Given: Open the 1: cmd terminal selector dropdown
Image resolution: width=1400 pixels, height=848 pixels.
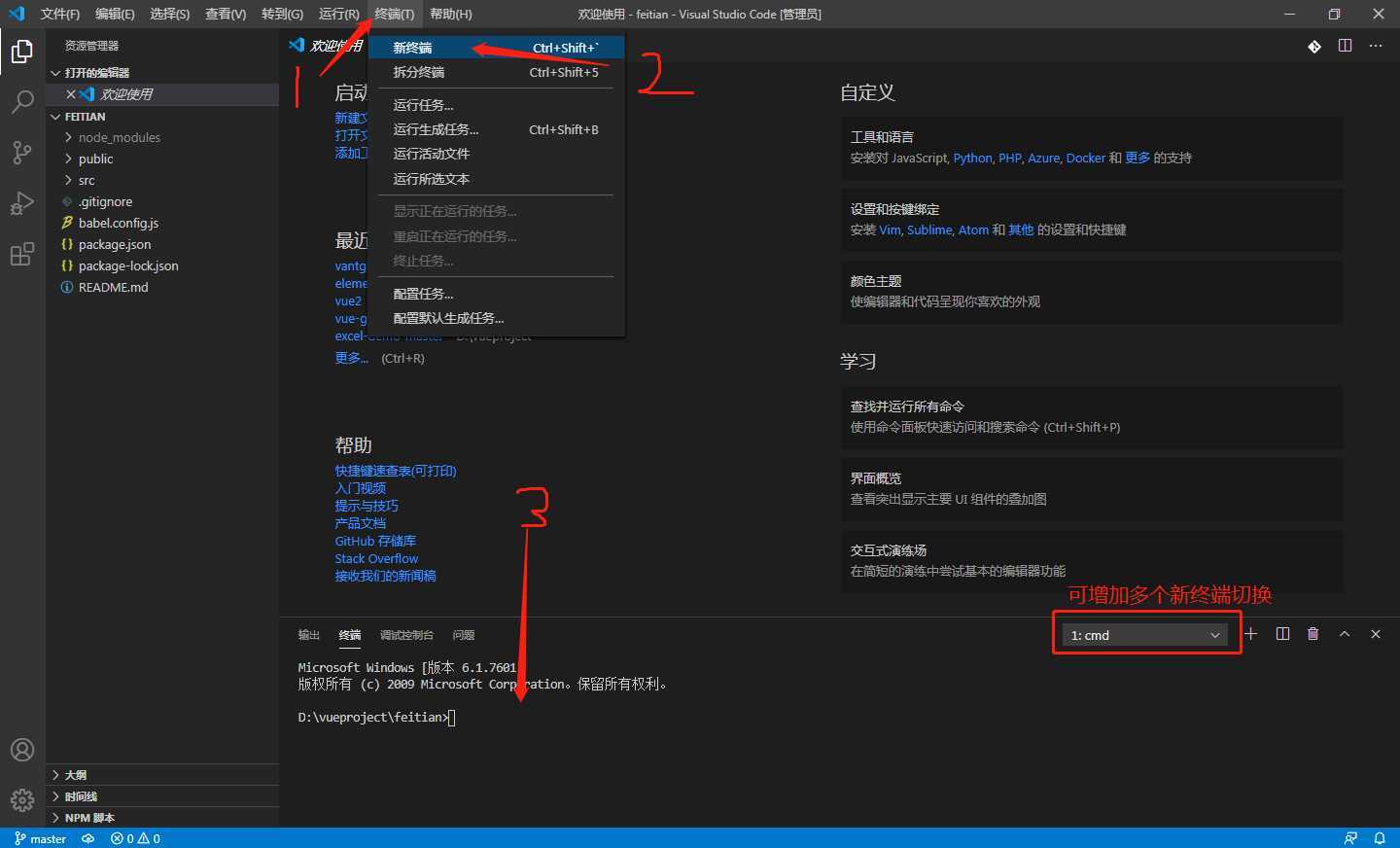Looking at the screenshot, I should (1144, 635).
